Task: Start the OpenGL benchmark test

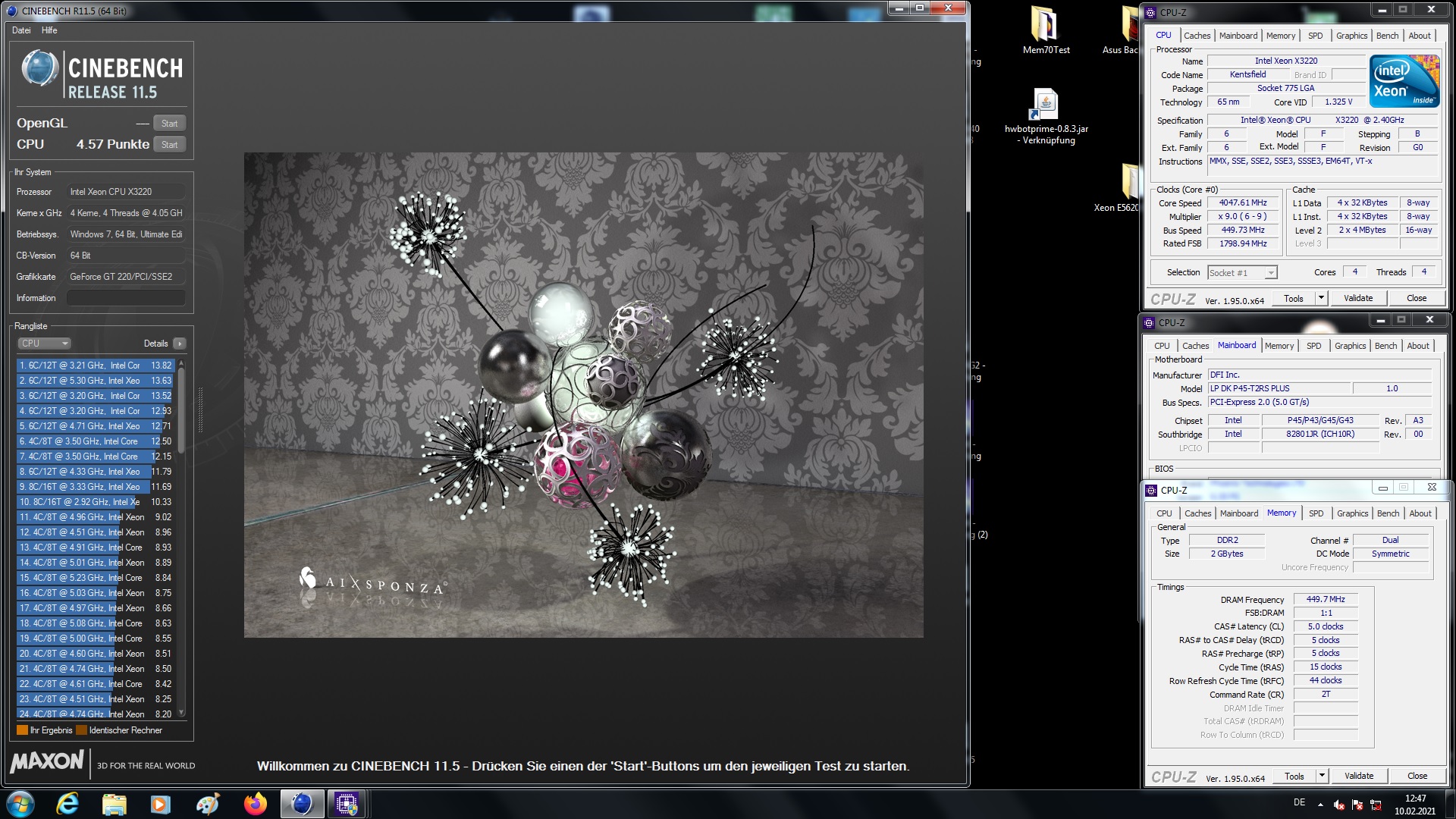Action: coord(169,124)
